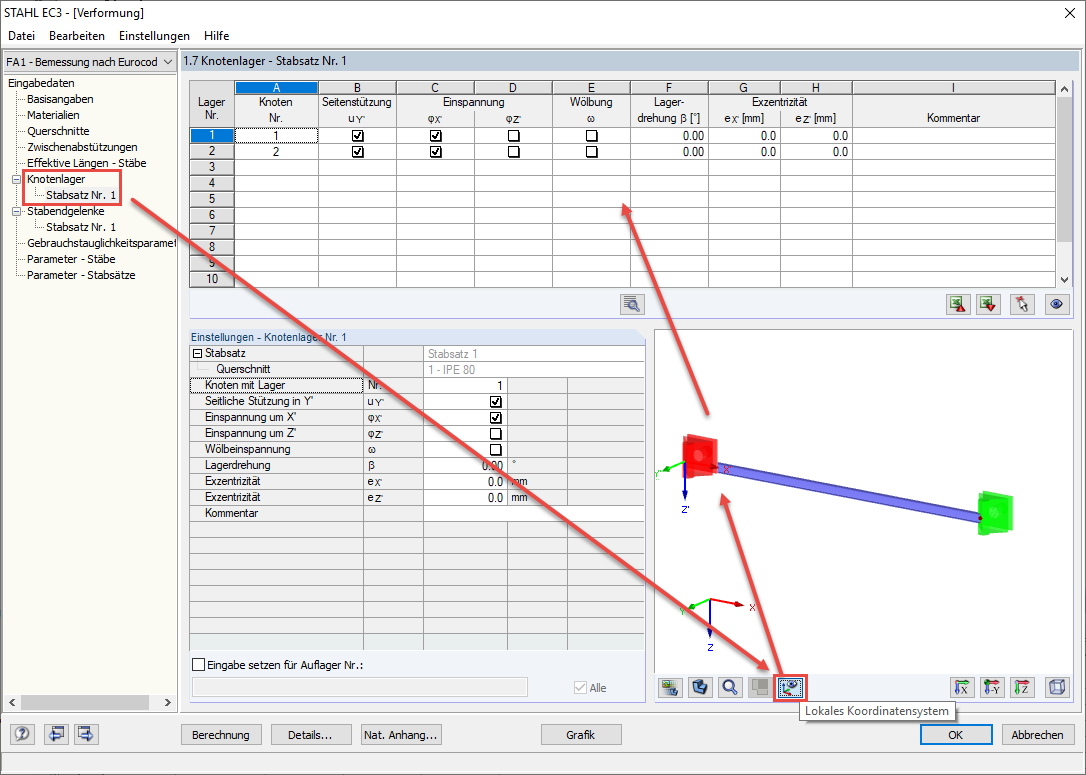Open the Details... dialog

point(310,735)
